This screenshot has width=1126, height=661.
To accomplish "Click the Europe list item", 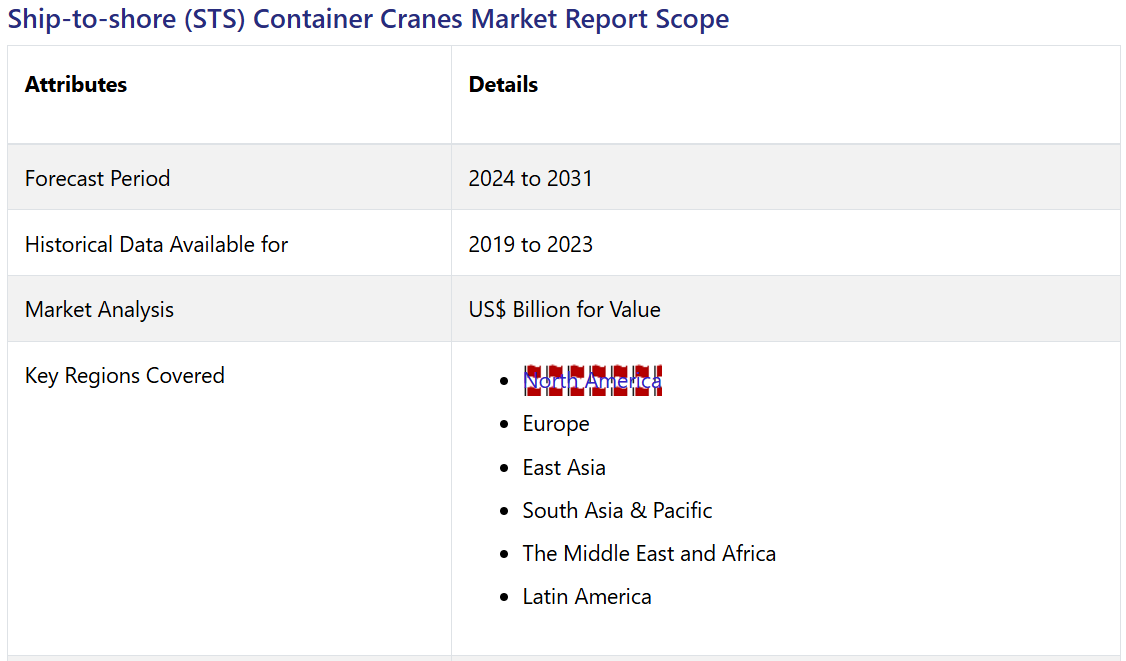I will 556,424.
